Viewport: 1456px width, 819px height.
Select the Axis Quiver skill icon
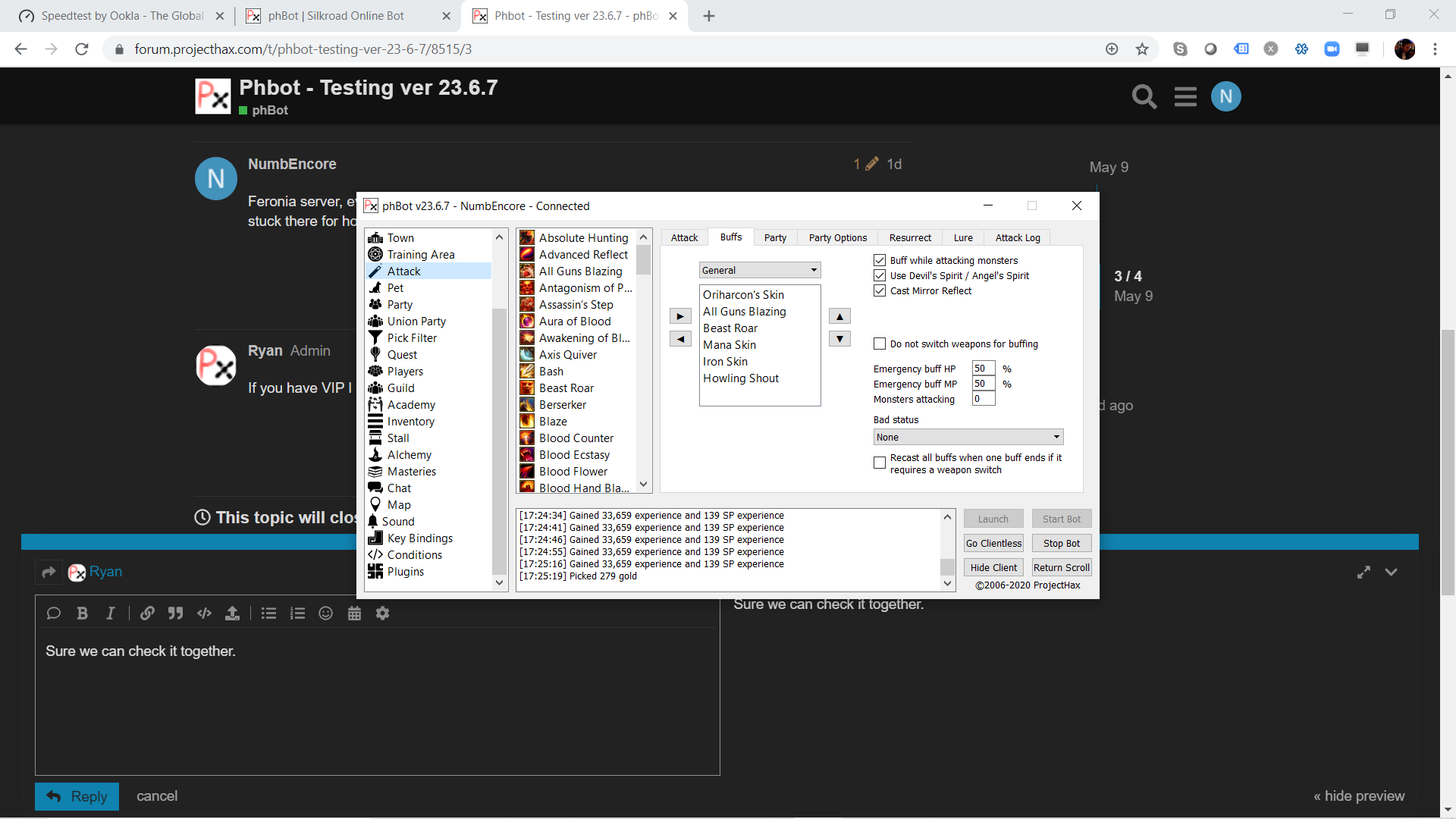527,355
